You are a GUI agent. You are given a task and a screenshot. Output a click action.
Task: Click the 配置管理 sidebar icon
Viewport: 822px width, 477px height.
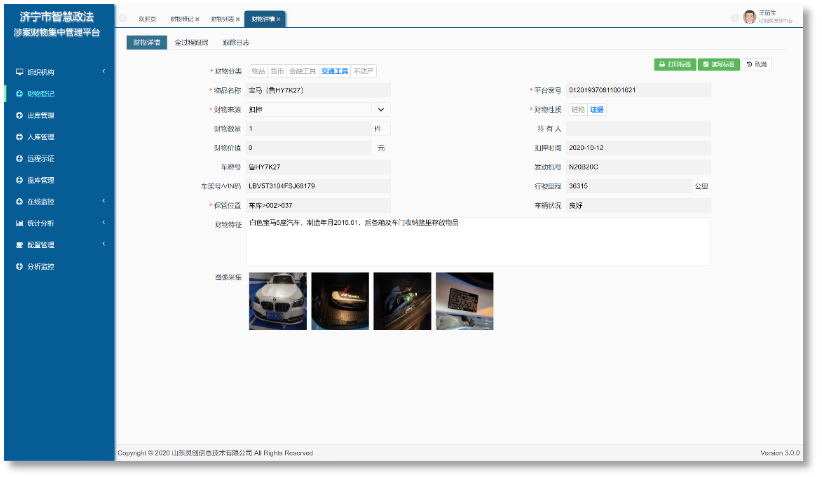tap(20, 245)
